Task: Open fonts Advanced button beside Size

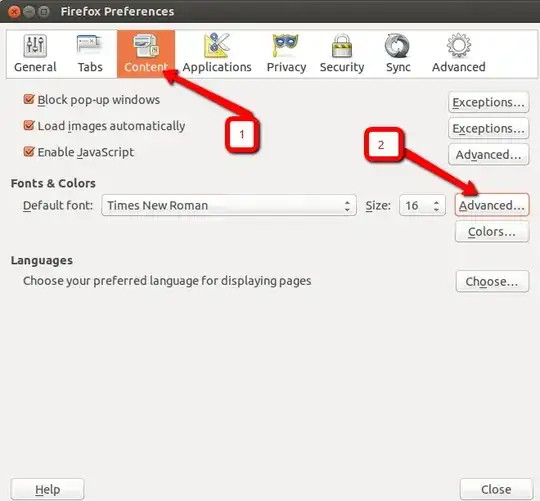Action: [x=492, y=205]
